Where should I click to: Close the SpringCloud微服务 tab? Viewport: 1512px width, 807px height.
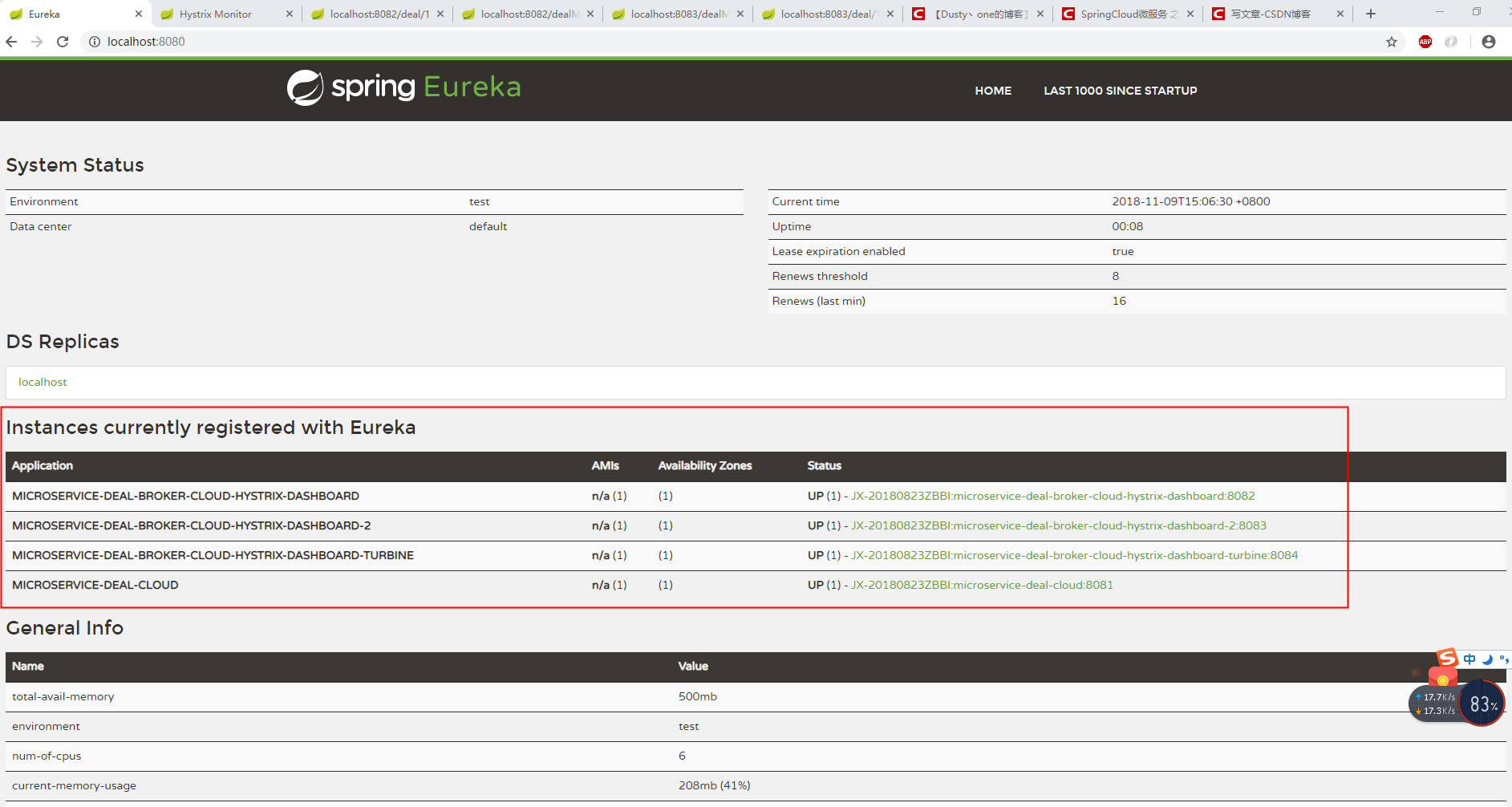pyautogui.click(x=1190, y=14)
